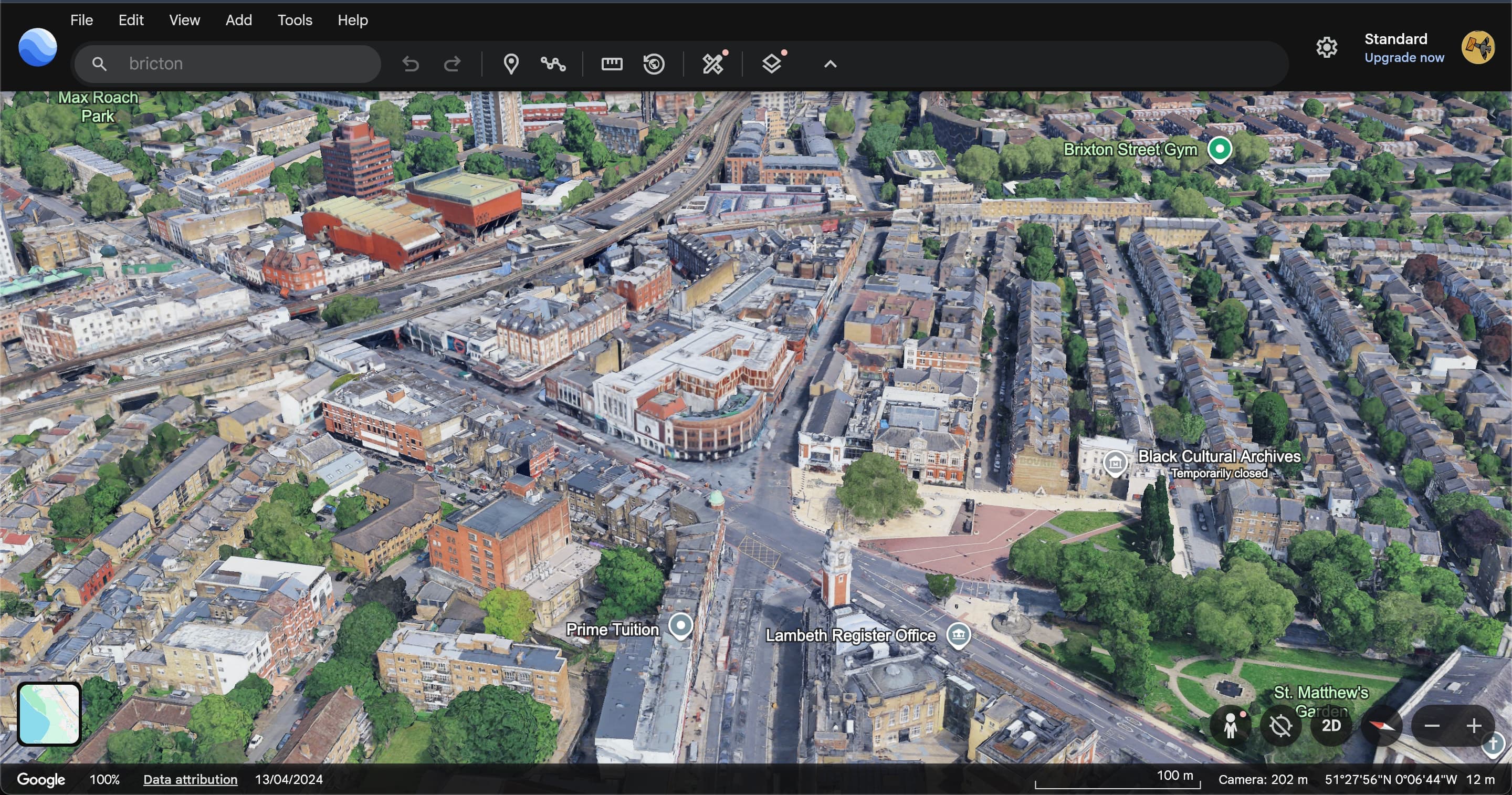Add a placemark with the pin icon
The image size is (1512, 795).
511,64
